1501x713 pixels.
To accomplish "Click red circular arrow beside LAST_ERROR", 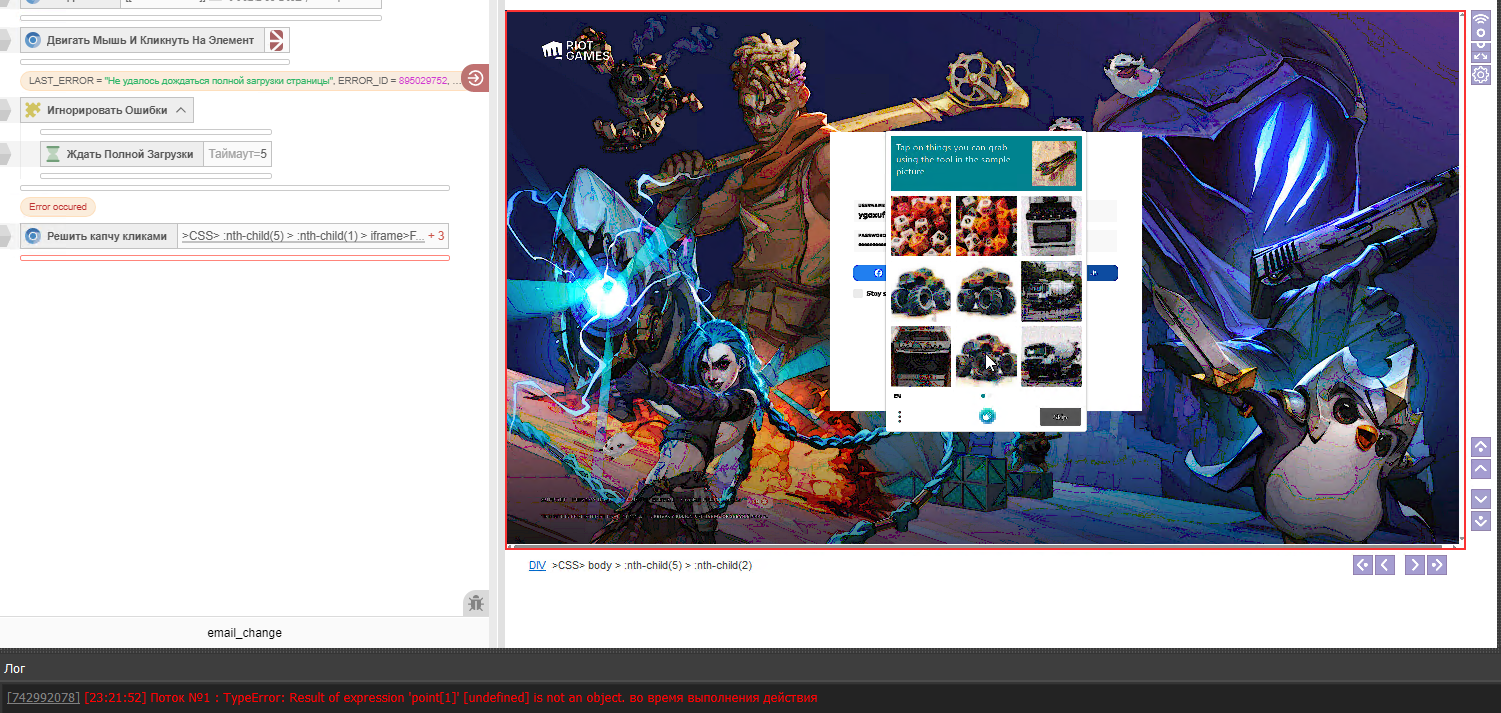I will 475,79.
